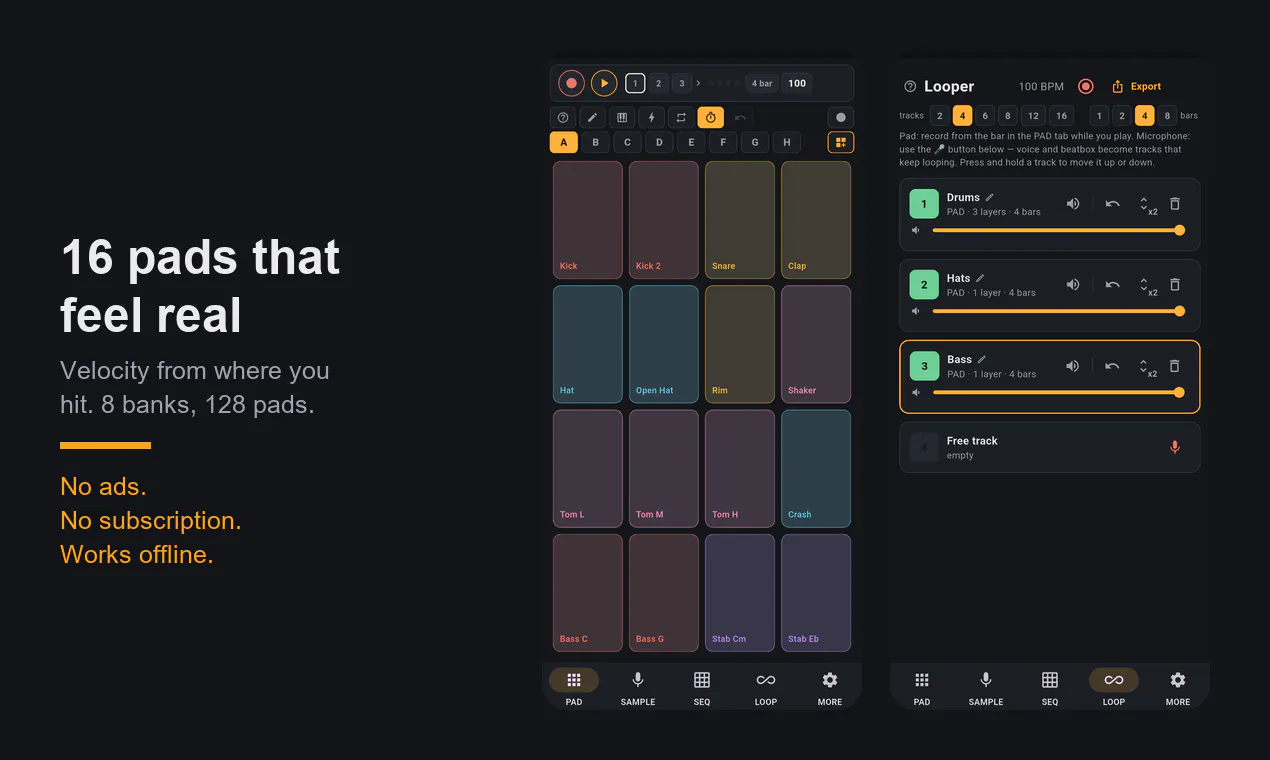
Task: Hit the orange play button on pad screen
Action: tap(604, 83)
